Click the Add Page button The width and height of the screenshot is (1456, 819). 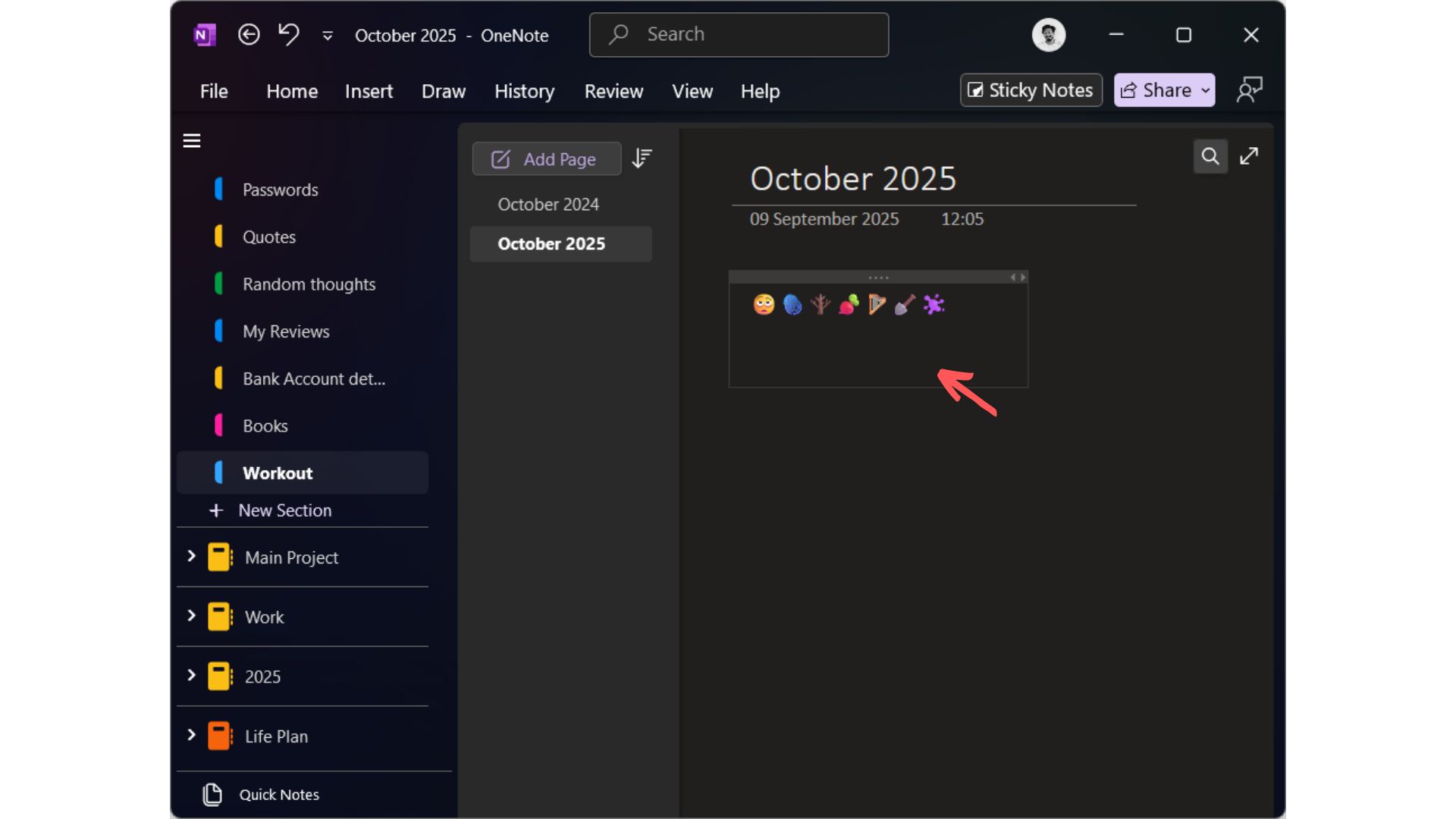tap(546, 159)
